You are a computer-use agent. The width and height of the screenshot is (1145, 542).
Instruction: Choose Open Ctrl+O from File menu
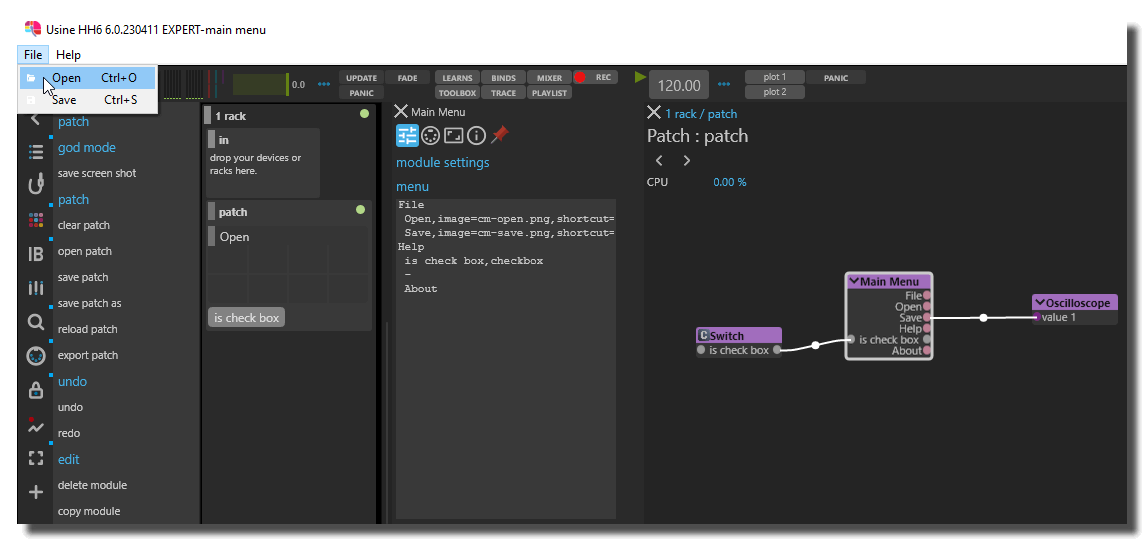coord(88,77)
